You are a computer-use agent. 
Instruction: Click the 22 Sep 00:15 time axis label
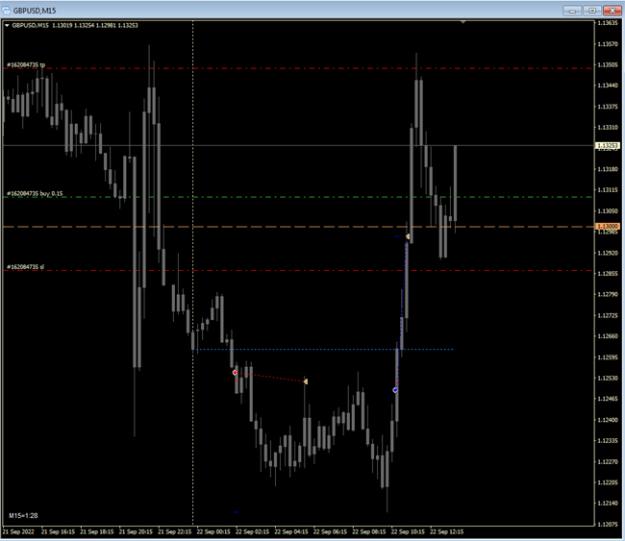[x=213, y=531]
